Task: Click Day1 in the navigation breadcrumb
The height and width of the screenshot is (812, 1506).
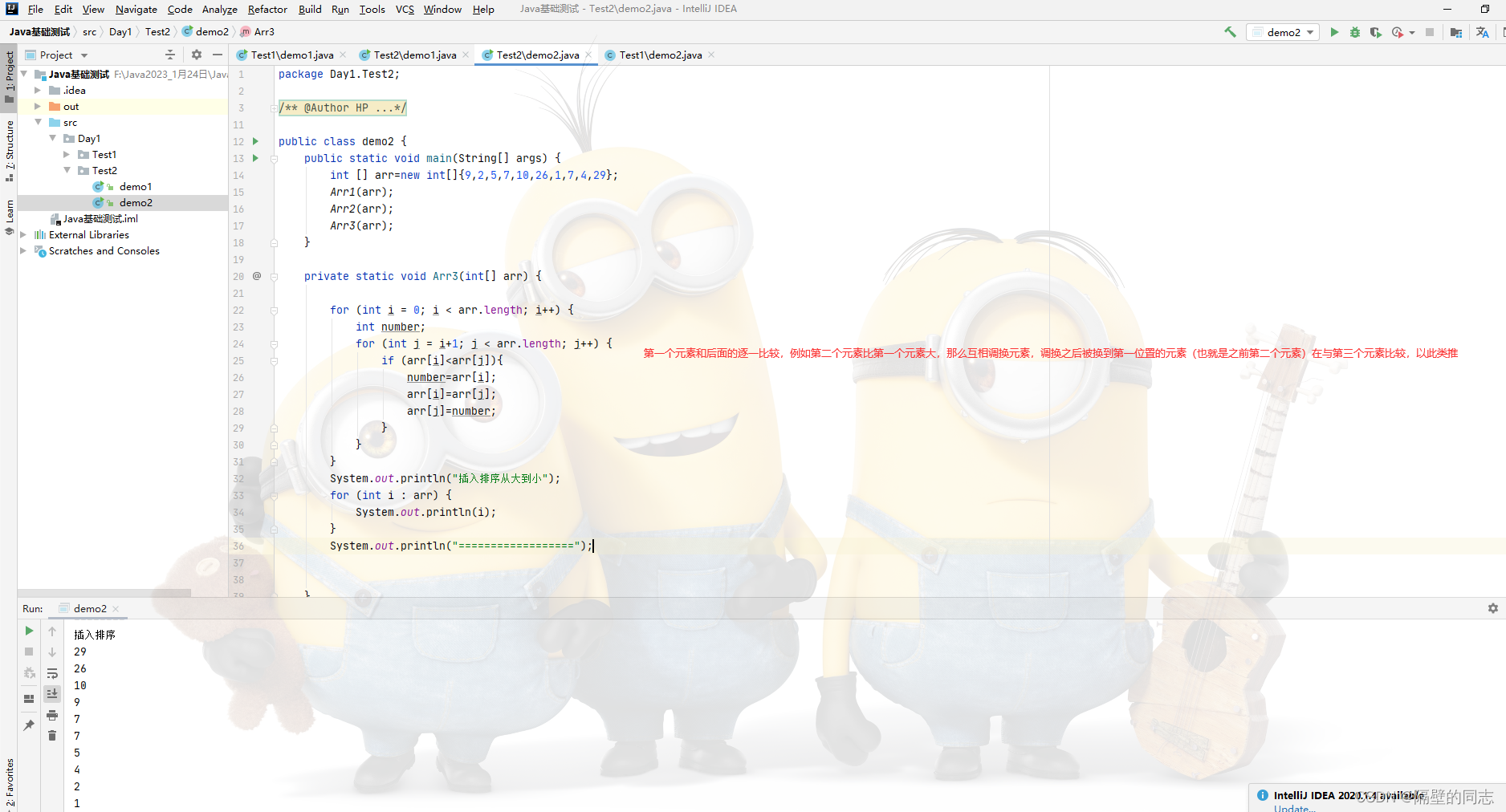Action: [x=120, y=32]
